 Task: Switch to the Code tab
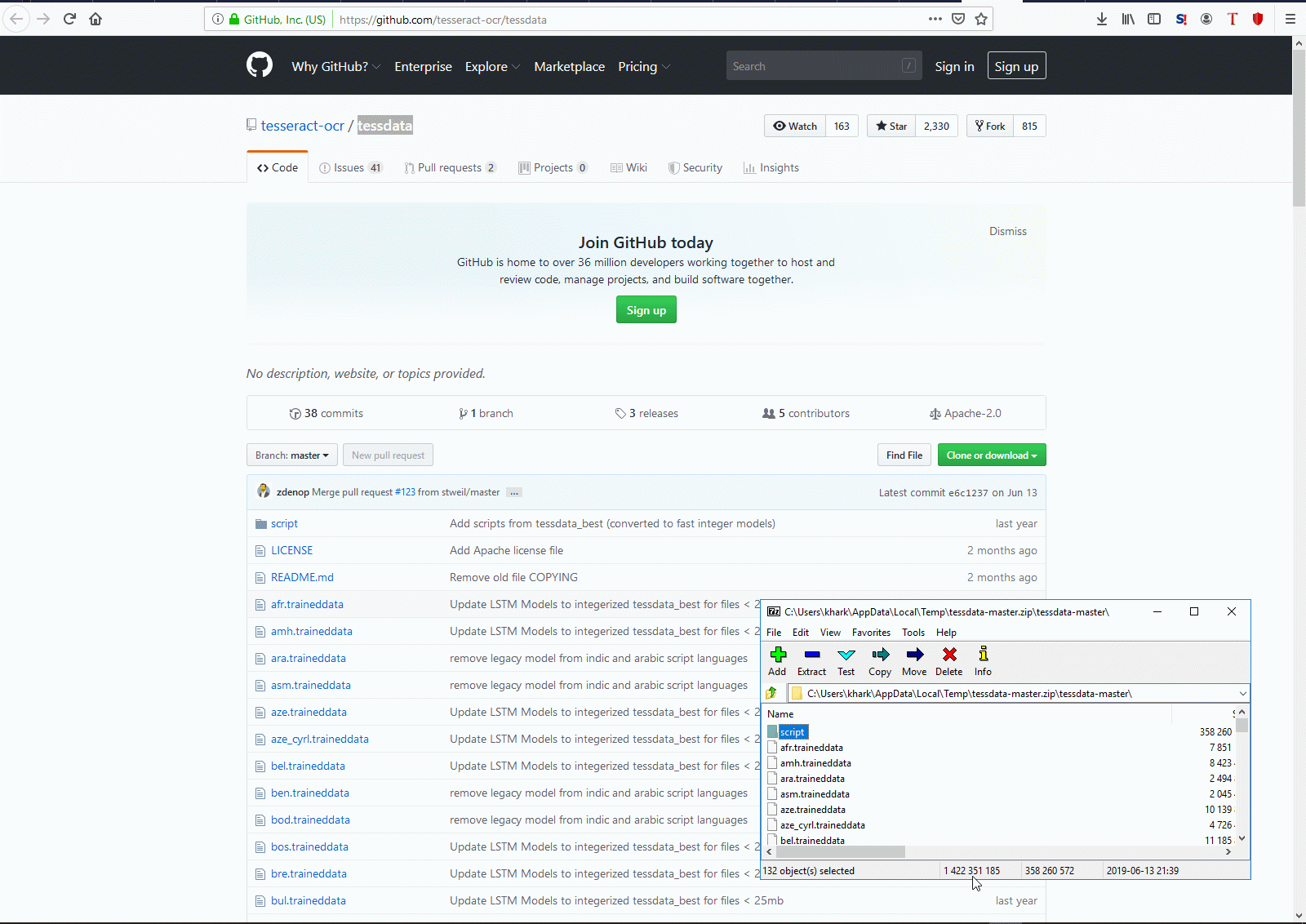278,167
